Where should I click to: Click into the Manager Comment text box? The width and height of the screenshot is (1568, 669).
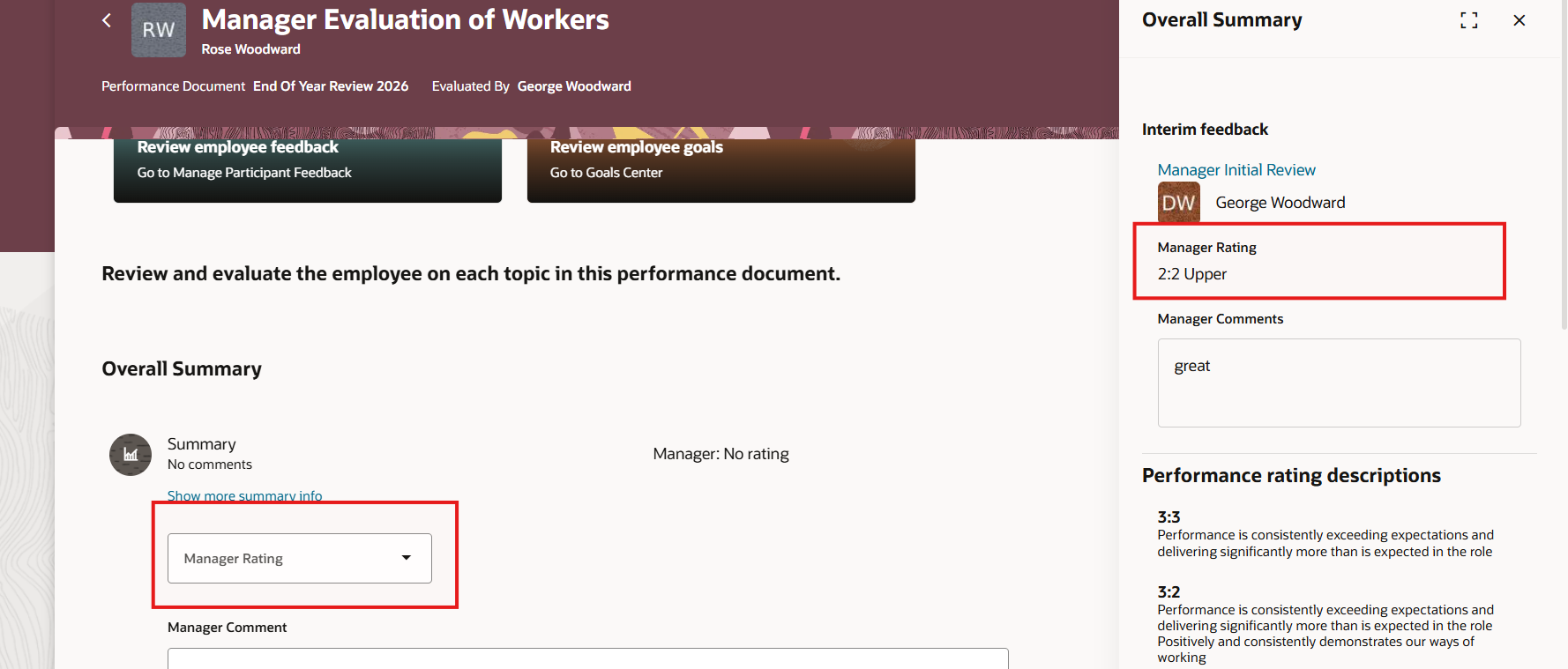587,658
